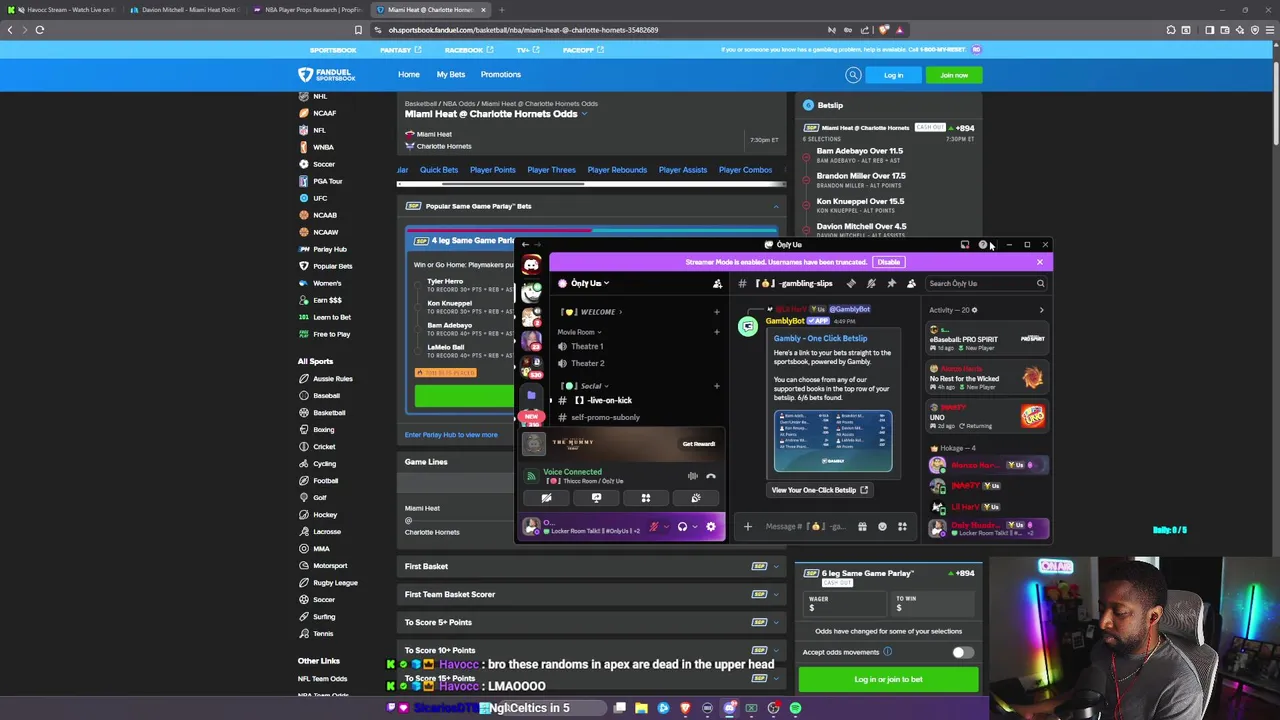This screenshot has width=1280, height=720.
Task: Open Discord help icon in title bar
Action: [x=983, y=245]
